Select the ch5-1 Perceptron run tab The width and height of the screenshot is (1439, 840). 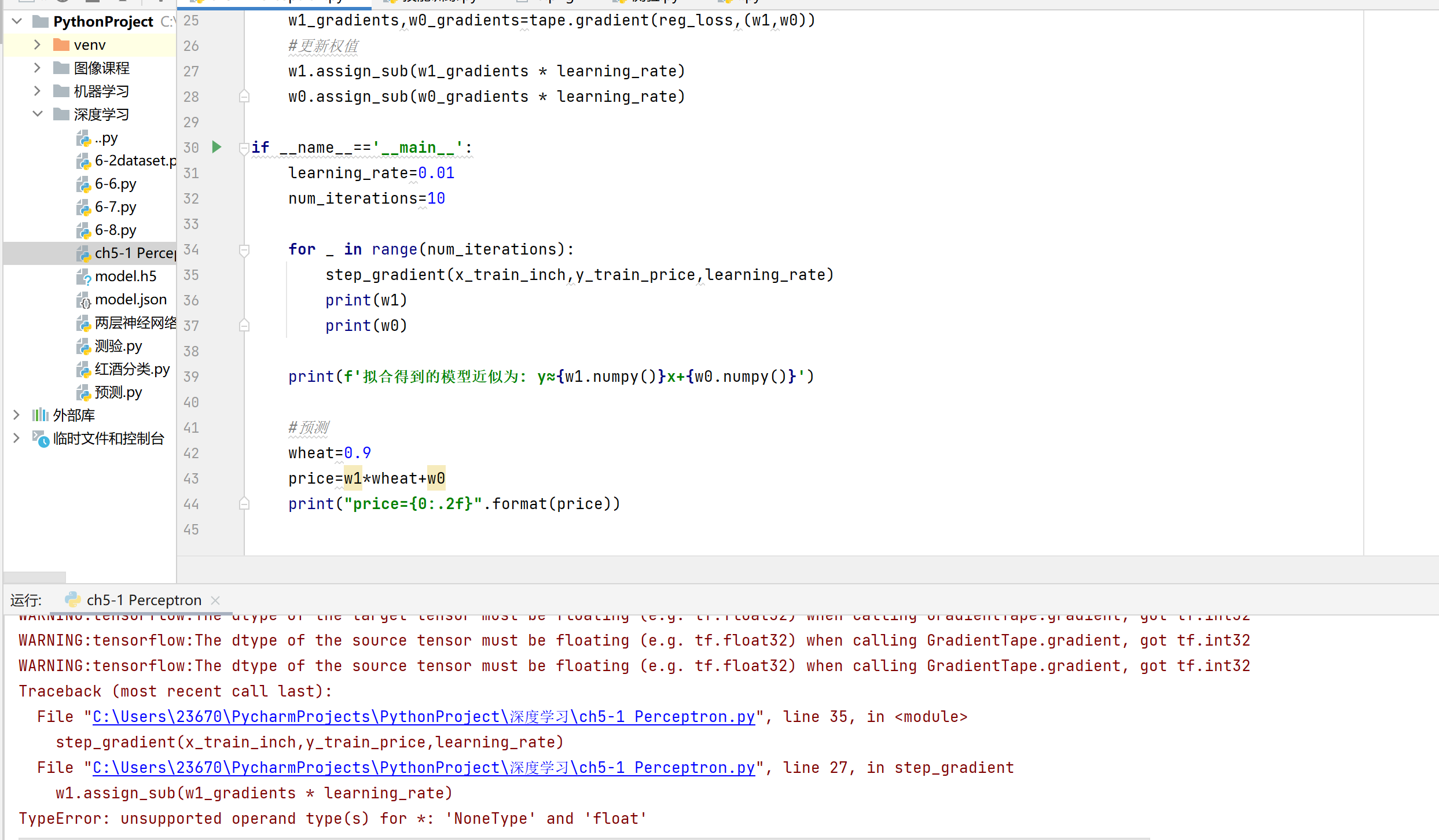pyautogui.click(x=144, y=600)
